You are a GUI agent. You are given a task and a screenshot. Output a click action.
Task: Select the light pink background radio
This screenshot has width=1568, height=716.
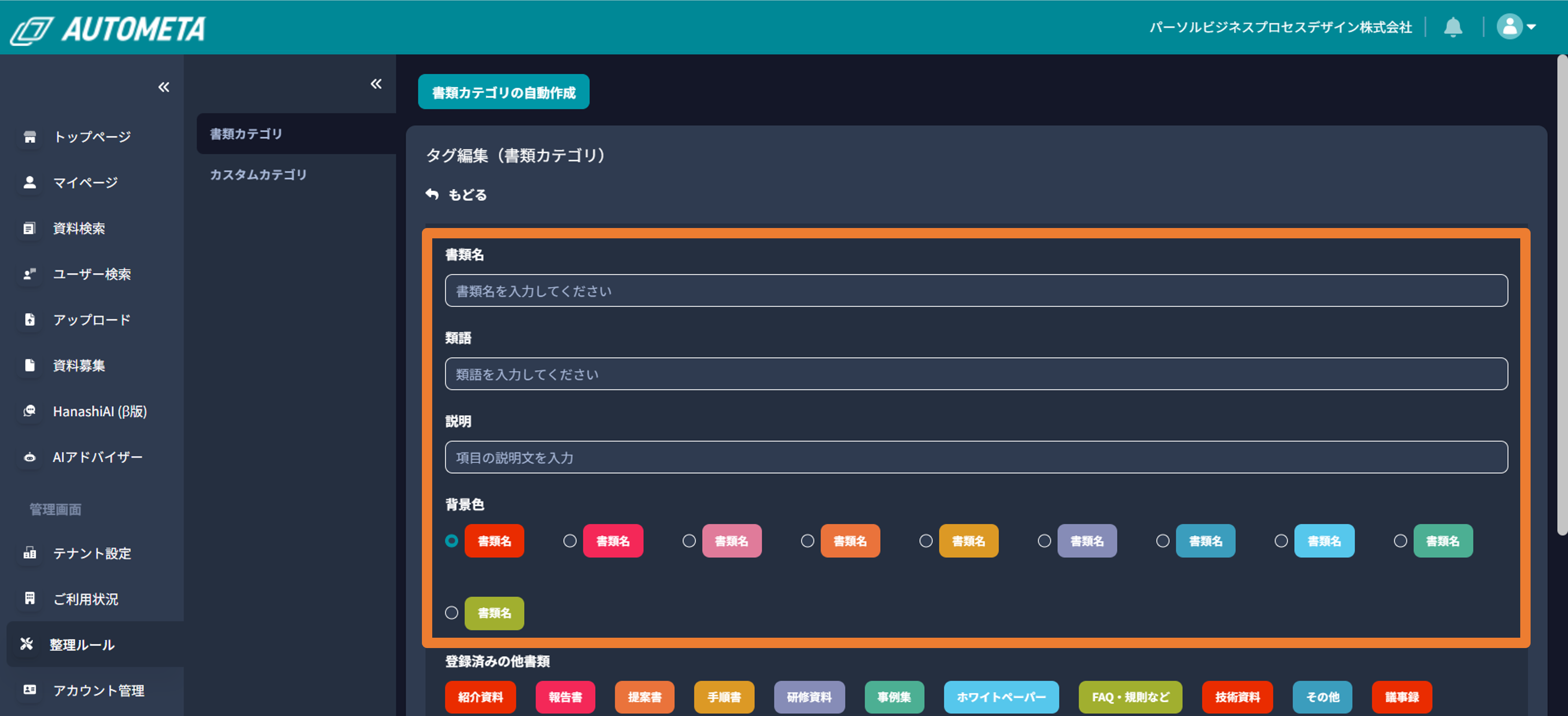(x=689, y=541)
